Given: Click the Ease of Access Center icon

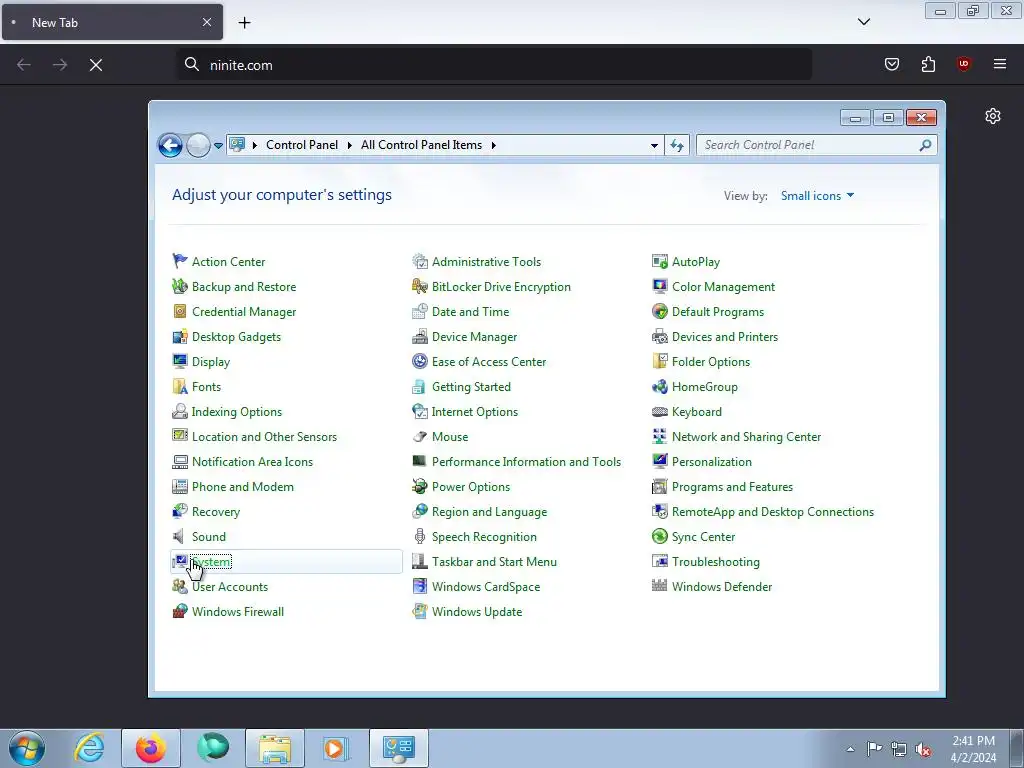Looking at the screenshot, I should 419,361.
